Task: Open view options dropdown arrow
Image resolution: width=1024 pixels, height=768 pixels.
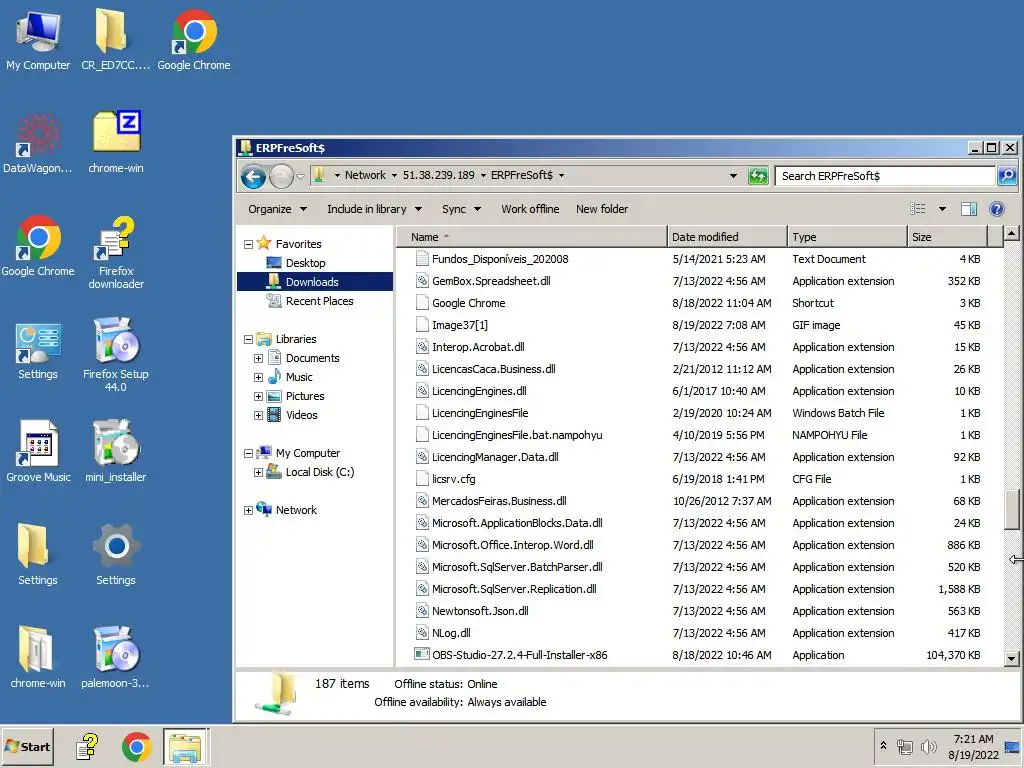Action: (x=942, y=209)
